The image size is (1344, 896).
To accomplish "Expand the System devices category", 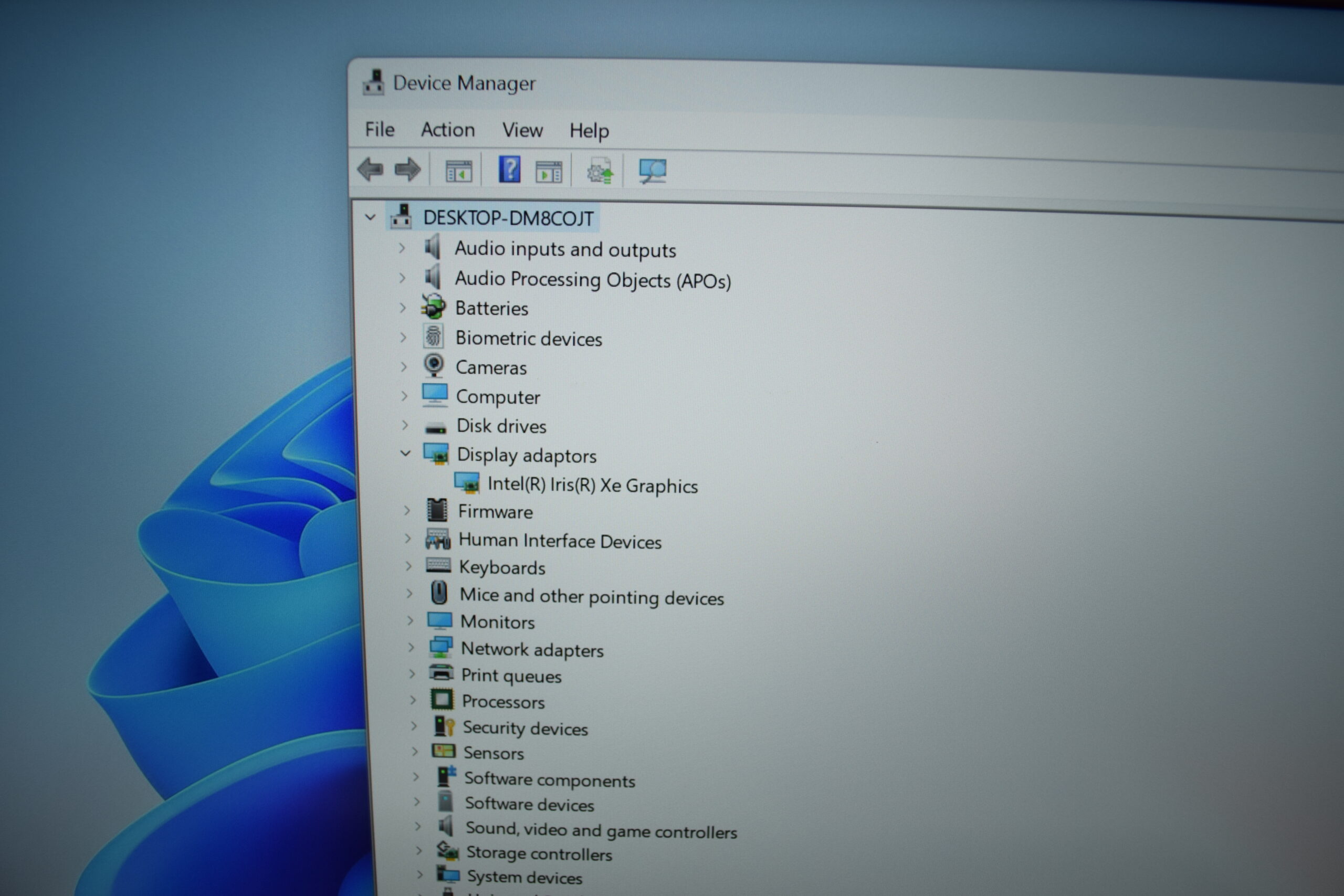I will coord(419,874).
